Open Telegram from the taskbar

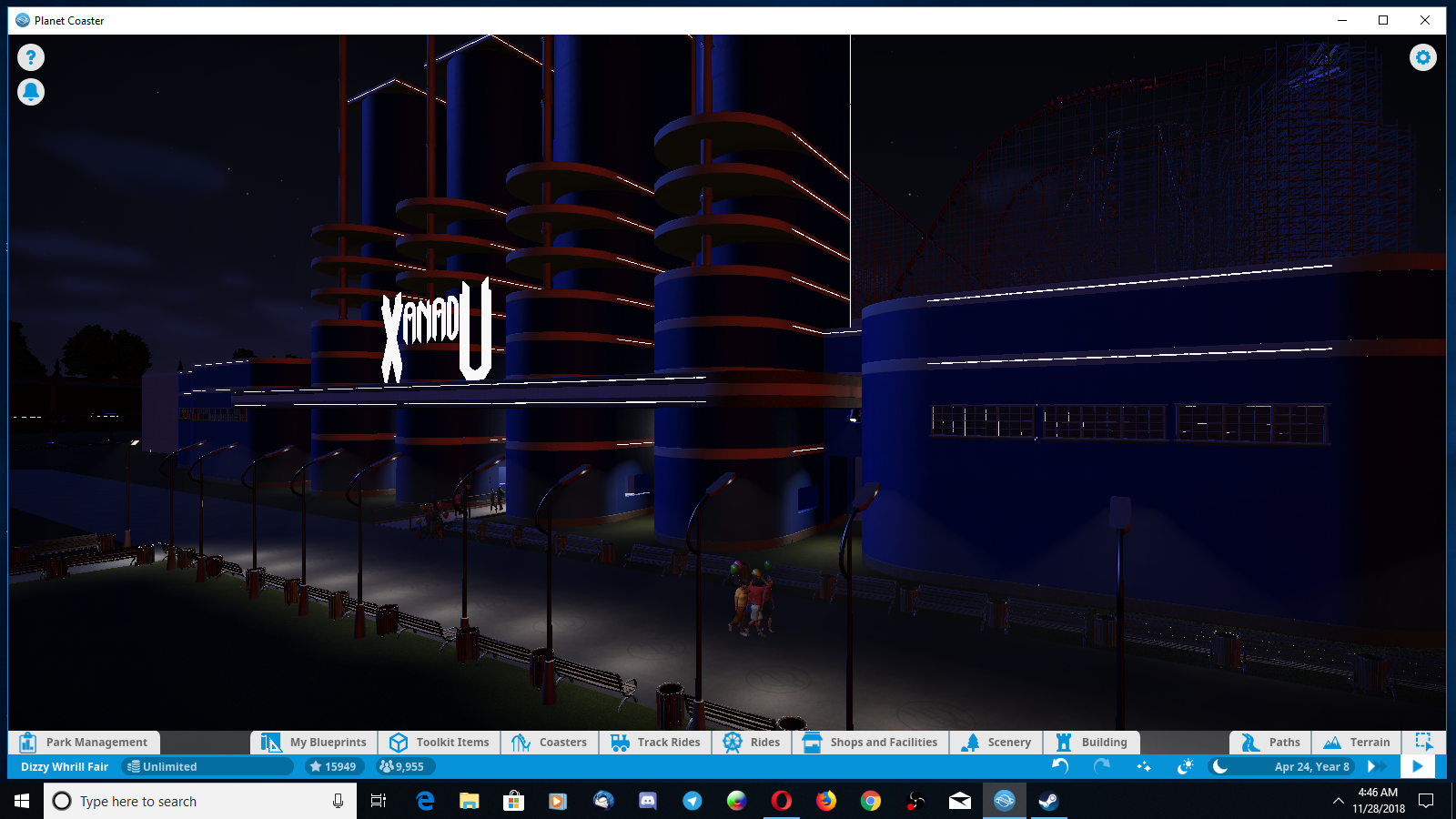tap(693, 801)
